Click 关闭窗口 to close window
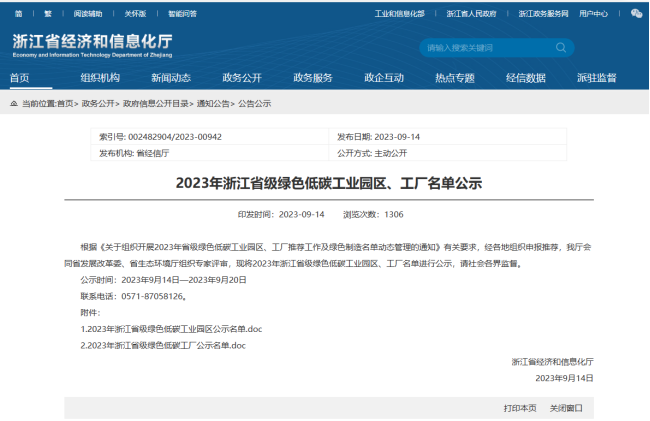Image resolution: width=650 pixels, height=421 pixels. click(566, 408)
